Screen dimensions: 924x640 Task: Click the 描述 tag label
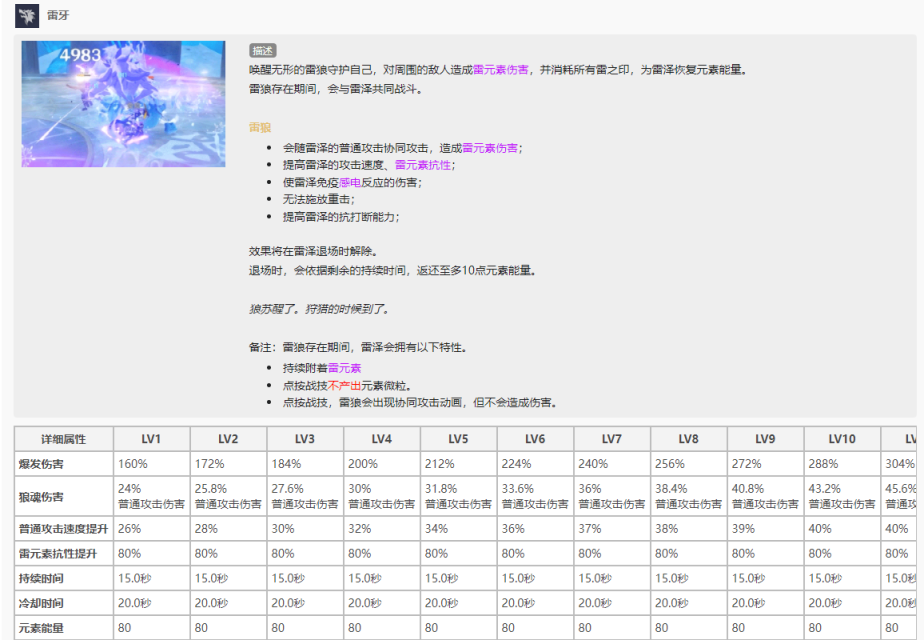pos(262,51)
